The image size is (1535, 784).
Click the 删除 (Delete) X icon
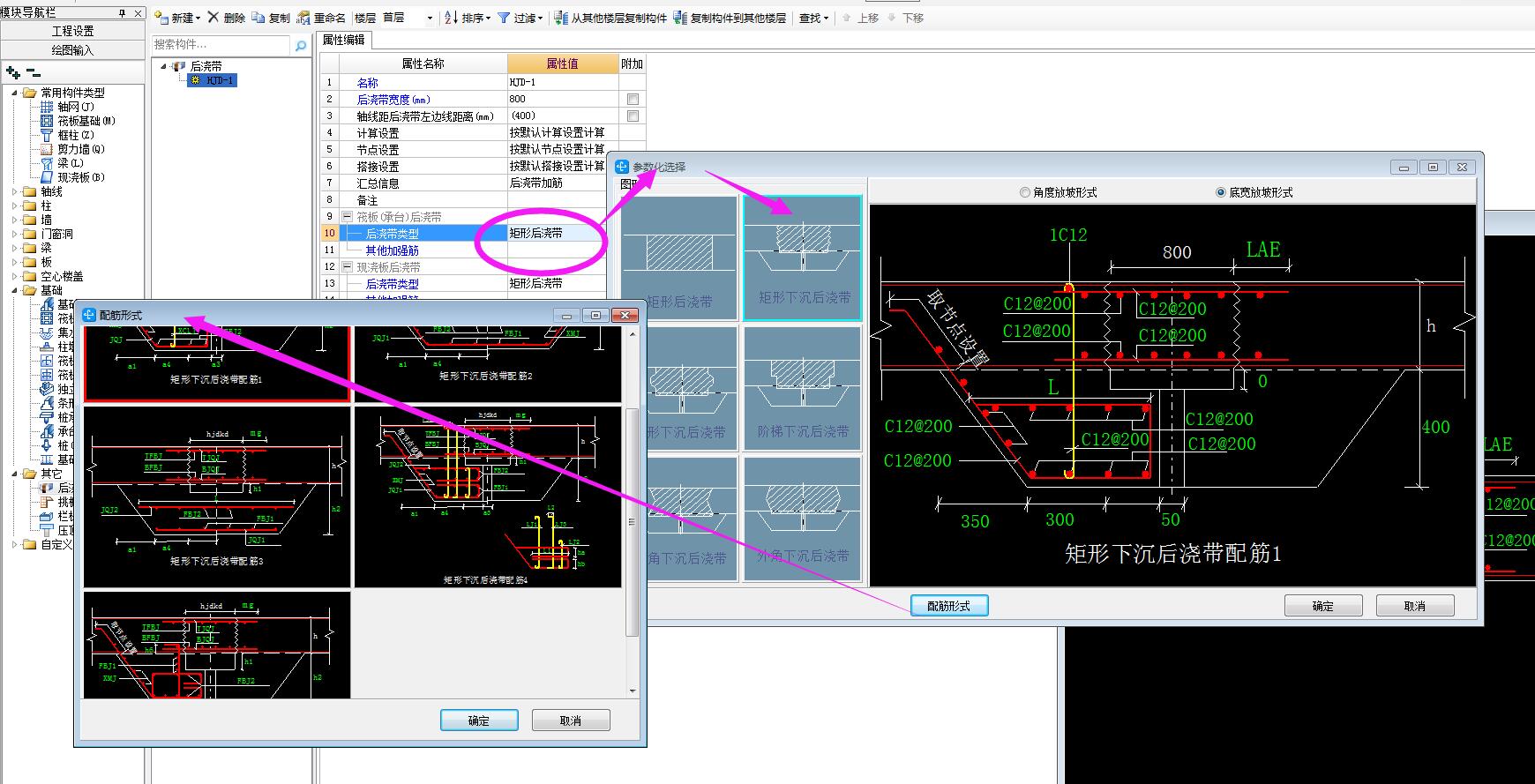213,18
